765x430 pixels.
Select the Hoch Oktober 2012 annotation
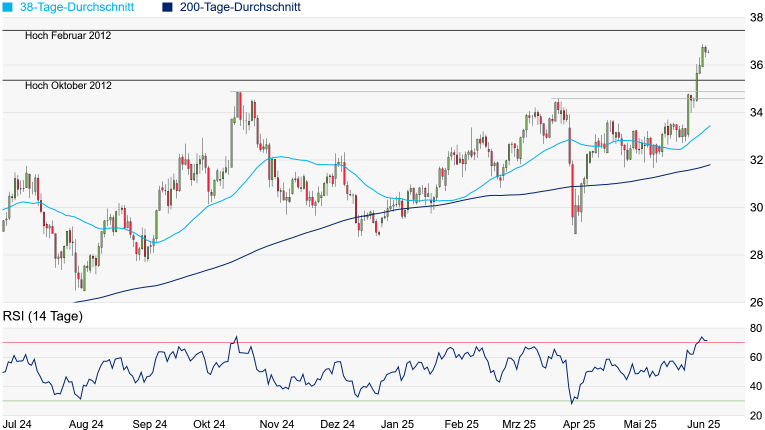68,86
